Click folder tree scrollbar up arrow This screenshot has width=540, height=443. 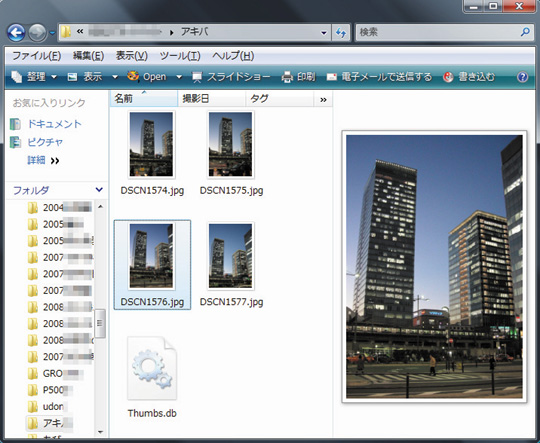tap(100, 207)
